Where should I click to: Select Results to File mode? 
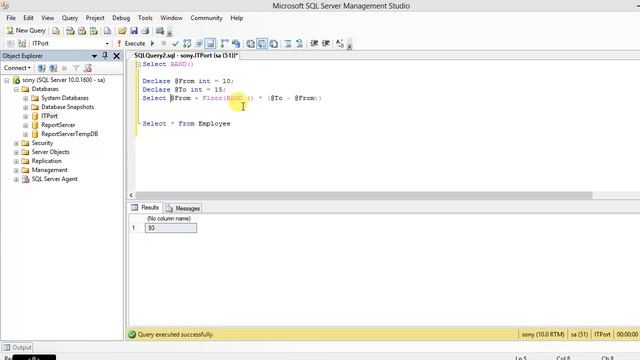(x=273, y=43)
